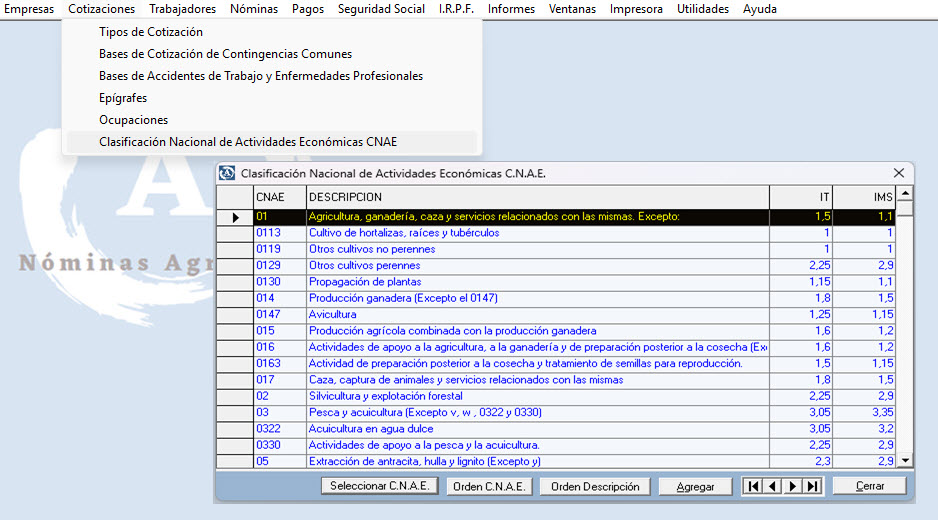Open the Seguridad Social menu
Image resolution: width=938 pixels, height=520 pixels.
[381, 9]
